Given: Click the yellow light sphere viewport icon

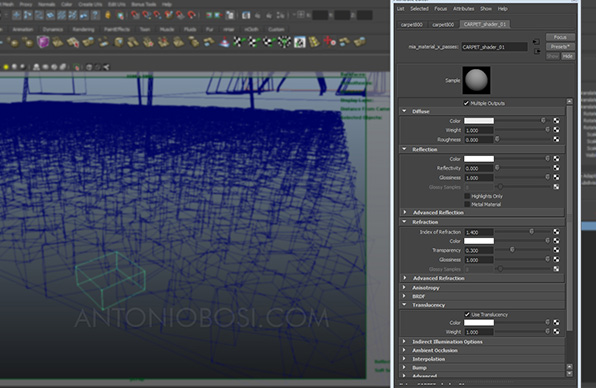Looking at the screenshot, I should pyautogui.click(x=6, y=67).
